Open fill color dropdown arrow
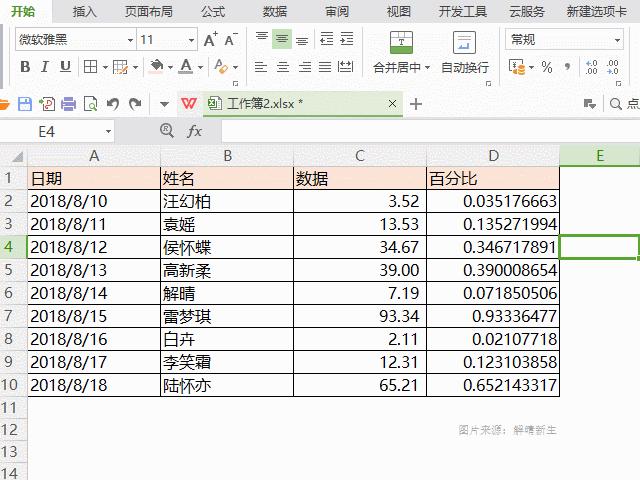 pyautogui.click(x=170, y=67)
